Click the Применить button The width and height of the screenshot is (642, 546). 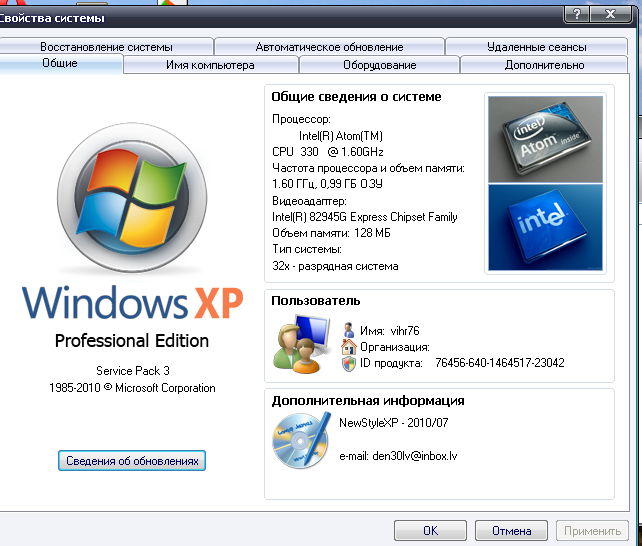pos(592,530)
